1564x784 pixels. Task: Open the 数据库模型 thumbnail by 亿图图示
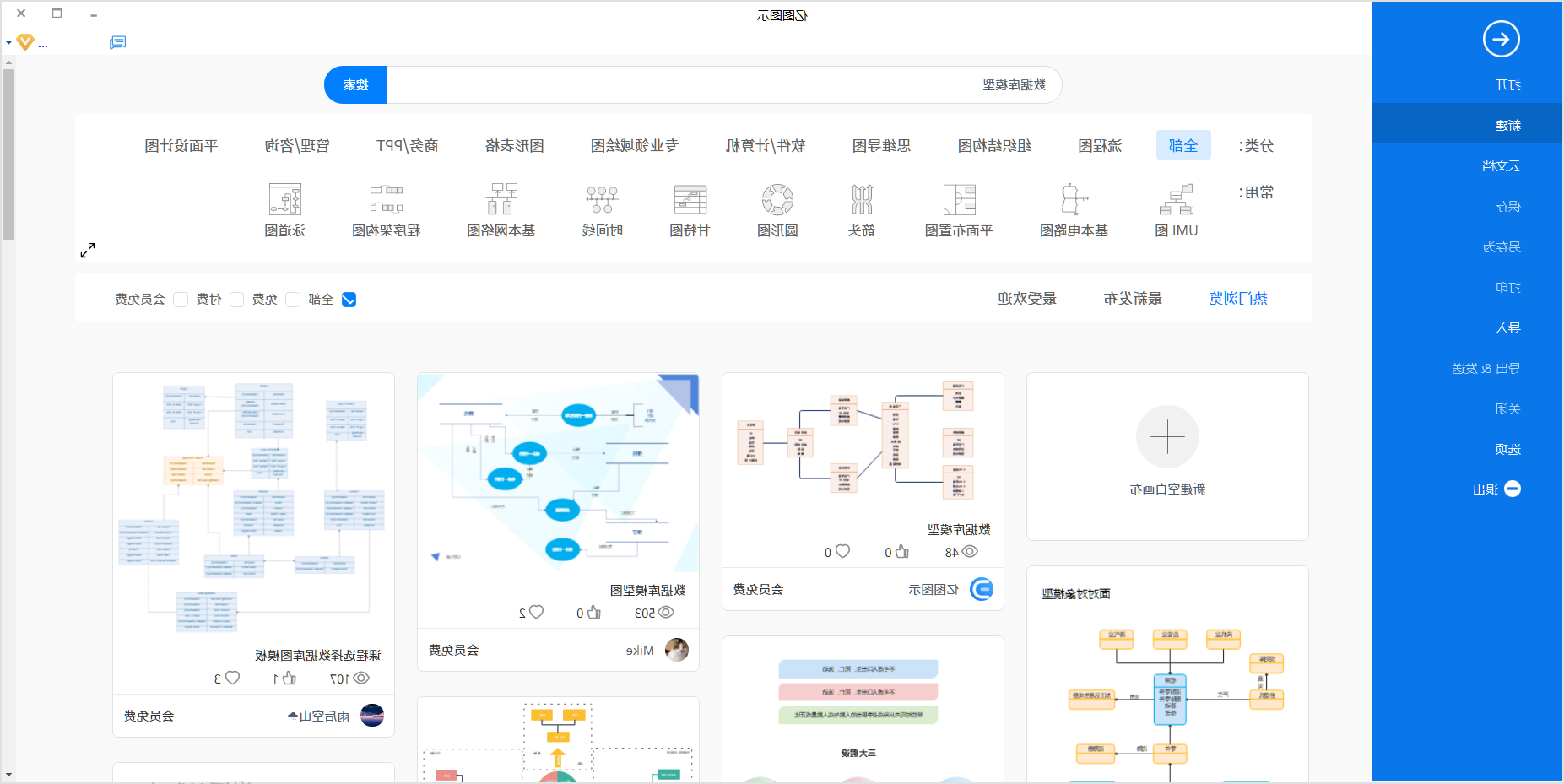[863, 443]
